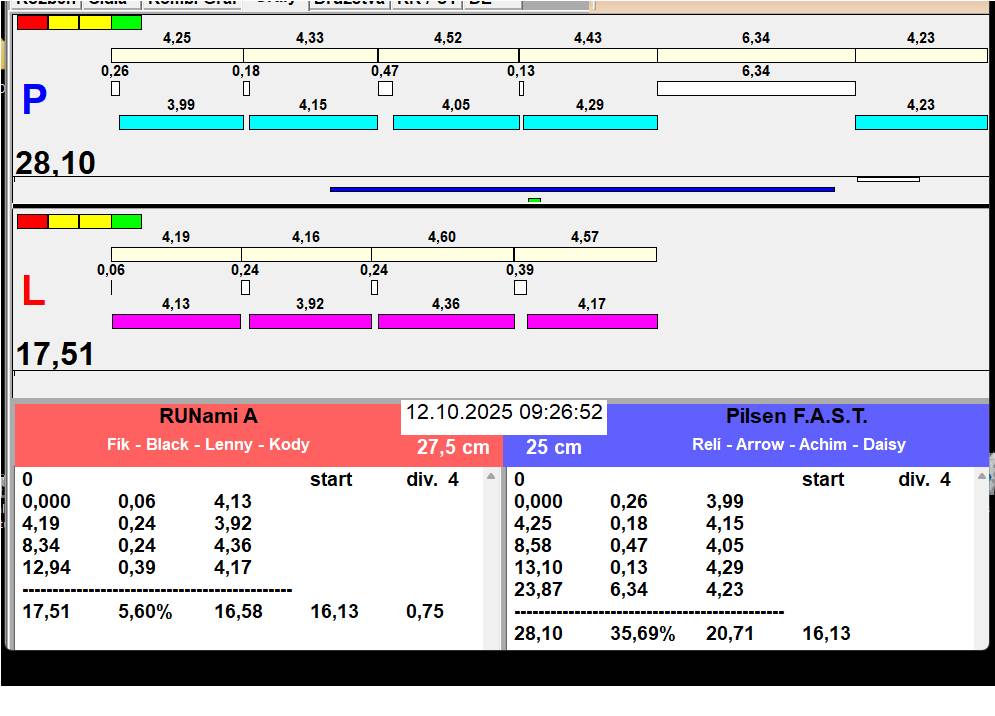Click the large blue P lane letter
Viewport: 995px width, 716px height.
tap(34, 100)
